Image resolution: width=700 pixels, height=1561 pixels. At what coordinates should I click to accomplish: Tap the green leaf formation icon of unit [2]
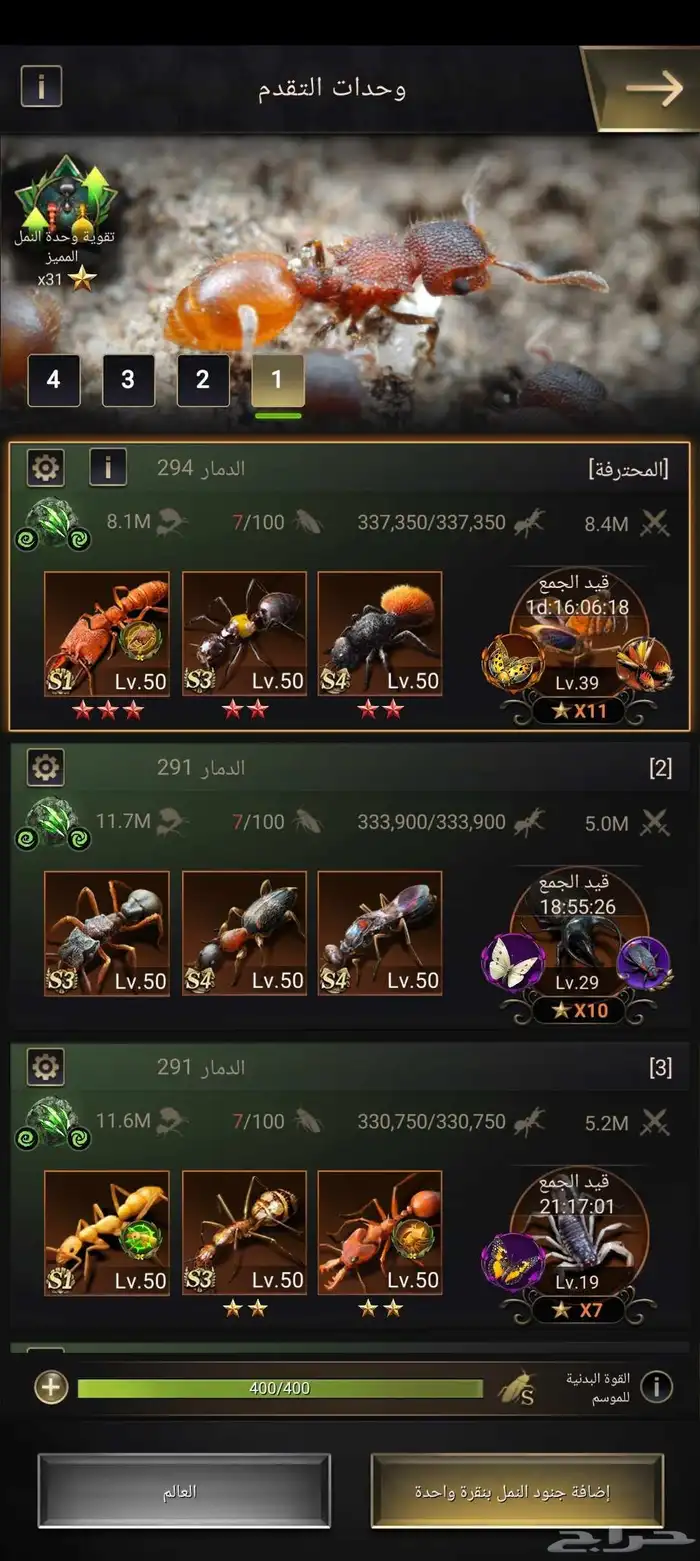coord(53,823)
